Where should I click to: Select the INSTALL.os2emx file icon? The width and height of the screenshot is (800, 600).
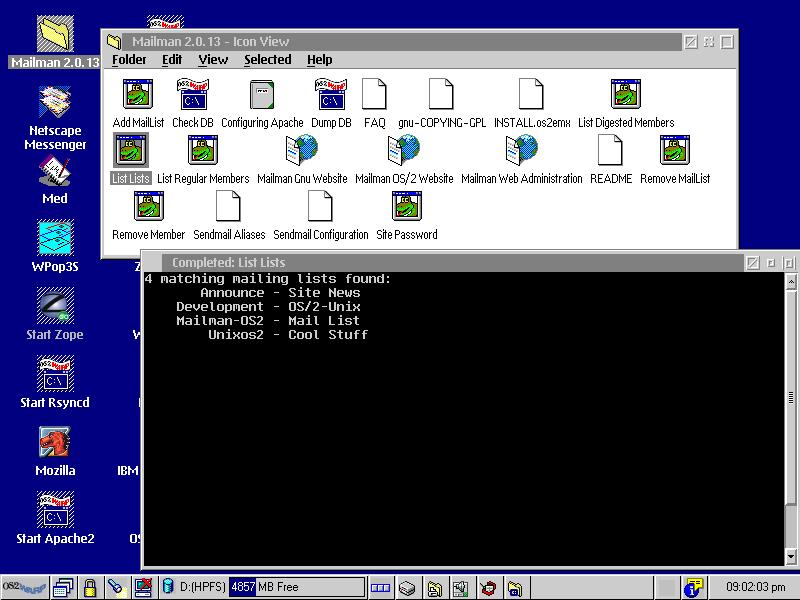pos(531,94)
